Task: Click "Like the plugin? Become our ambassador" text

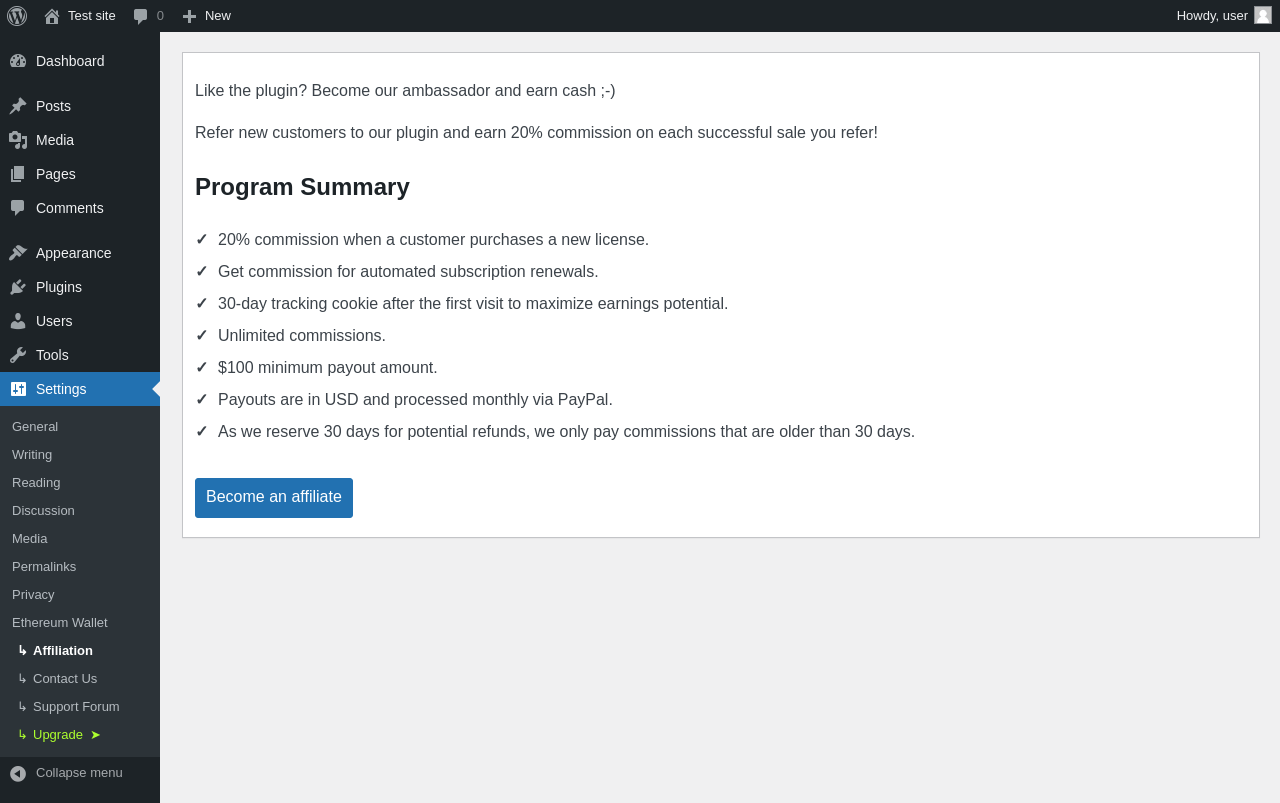Action: coord(405,91)
